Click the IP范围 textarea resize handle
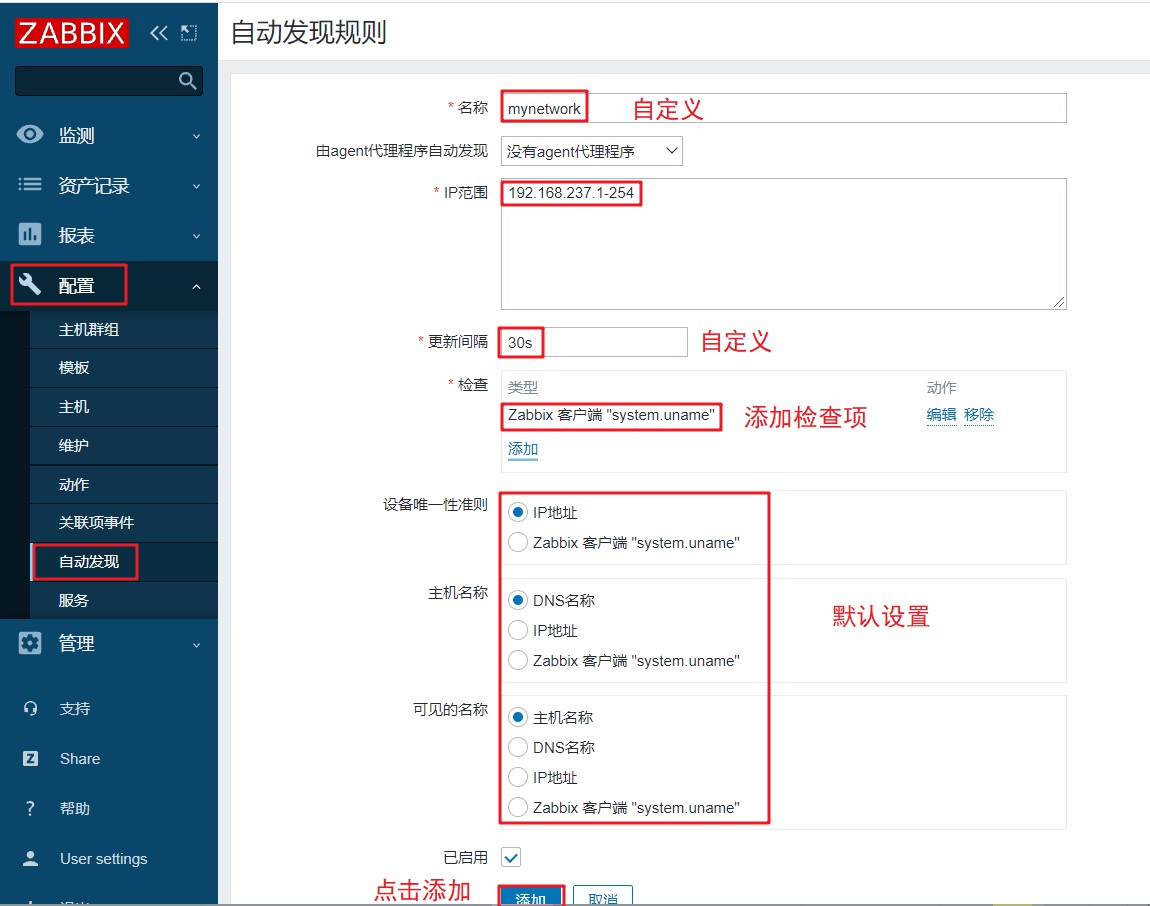The image size is (1150, 906). click(1059, 302)
